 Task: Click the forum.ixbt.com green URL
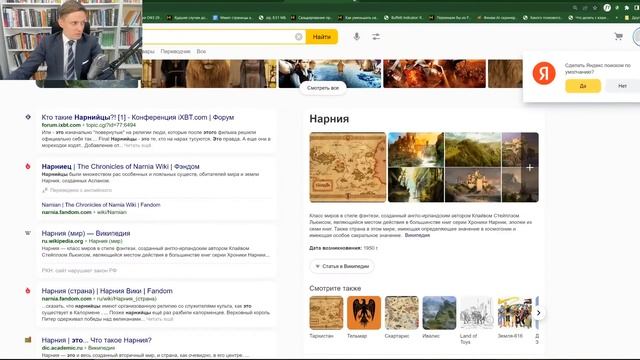(61, 125)
